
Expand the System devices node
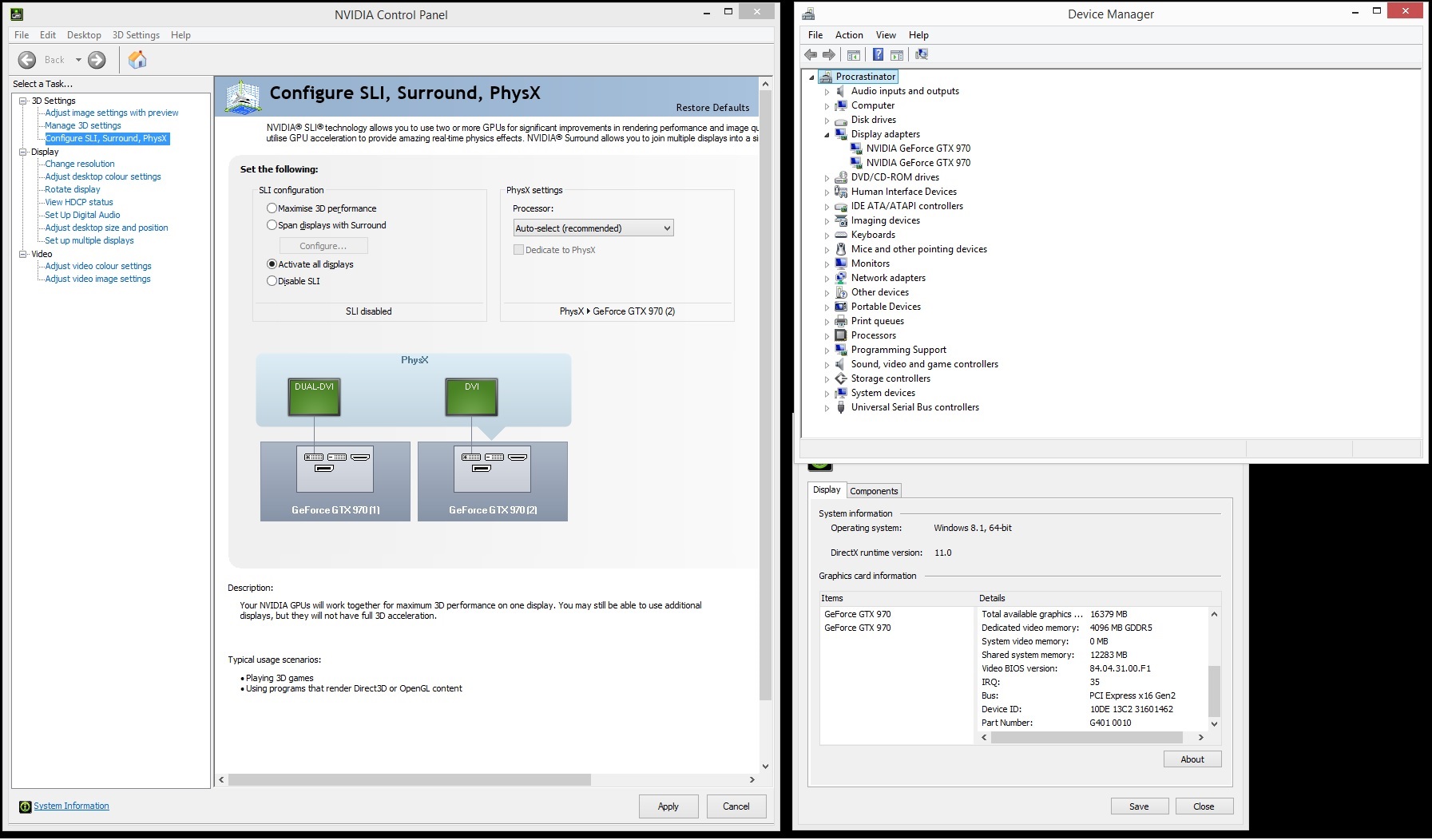pyautogui.click(x=827, y=394)
